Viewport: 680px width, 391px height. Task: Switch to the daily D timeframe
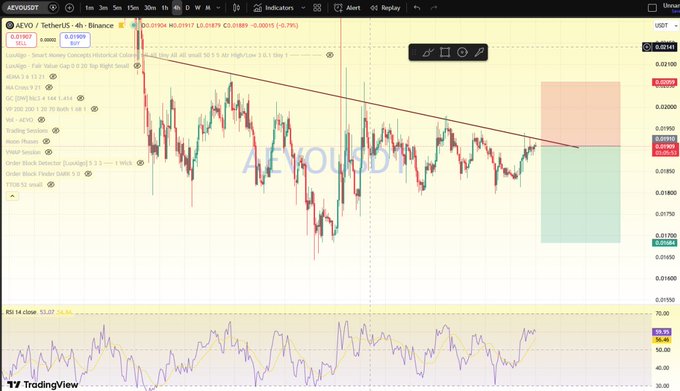(187, 8)
